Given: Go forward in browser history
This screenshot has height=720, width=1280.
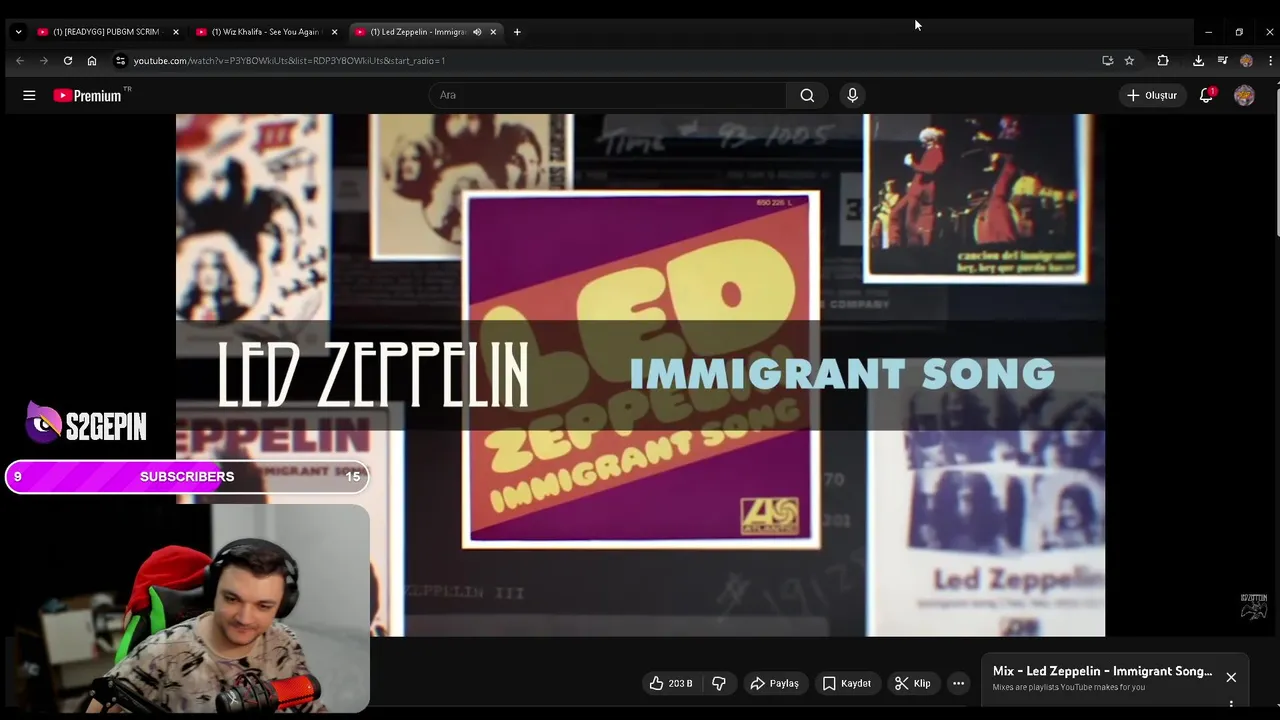Looking at the screenshot, I should point(44,61).
